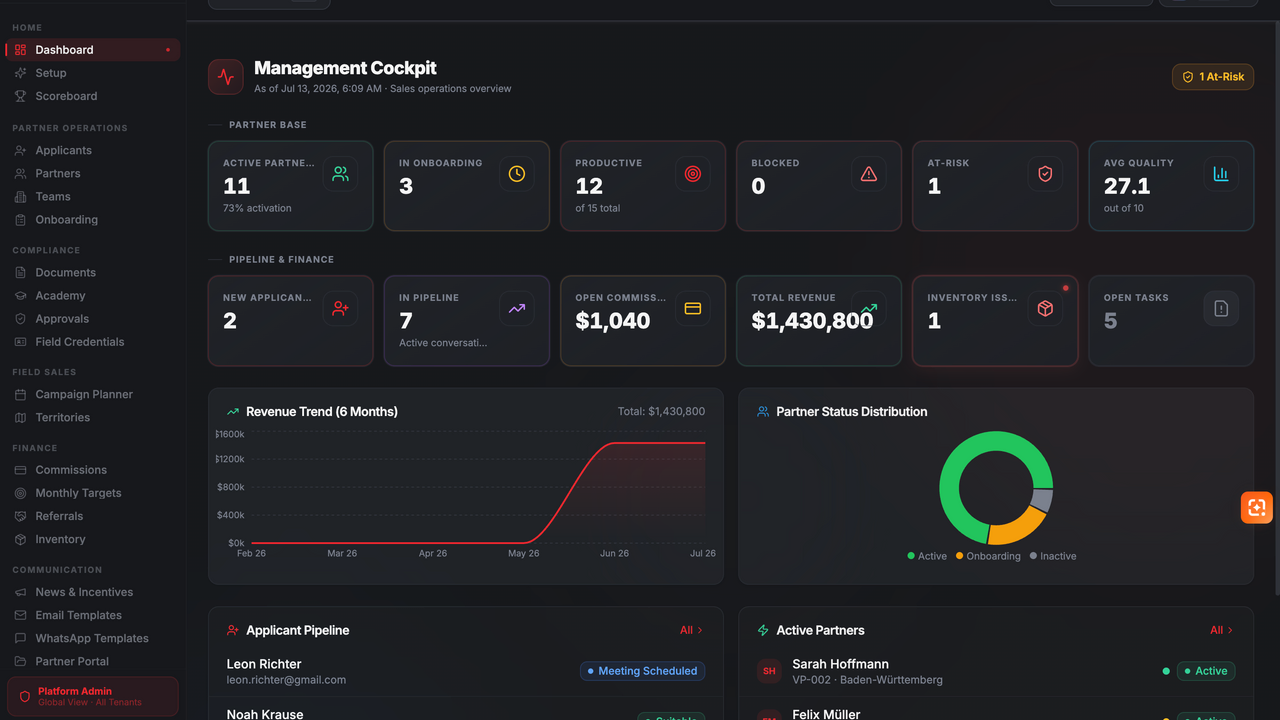Click the Email Templates envelope icon
The image size is (1280, 720).
pos(20,615)
